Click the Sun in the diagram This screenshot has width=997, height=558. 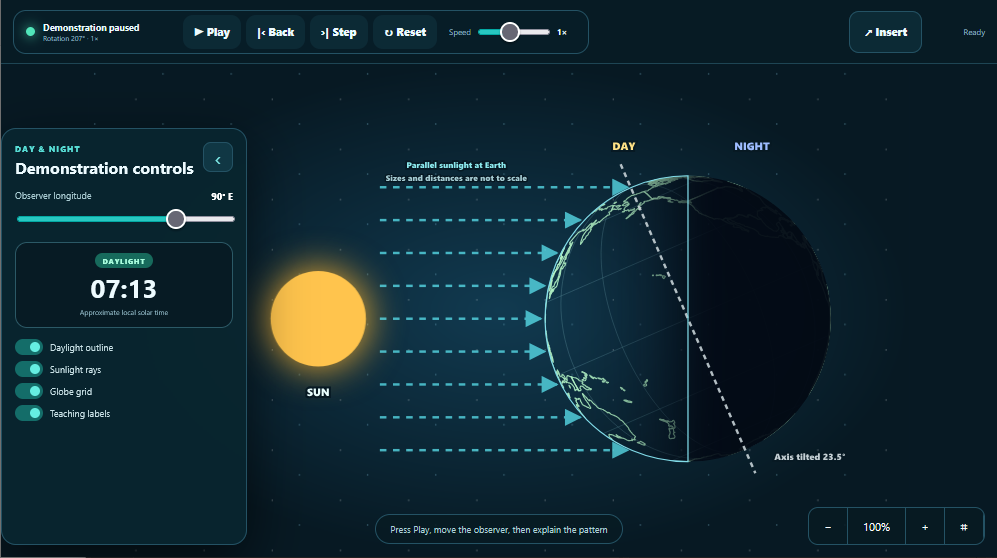(318, 318)
